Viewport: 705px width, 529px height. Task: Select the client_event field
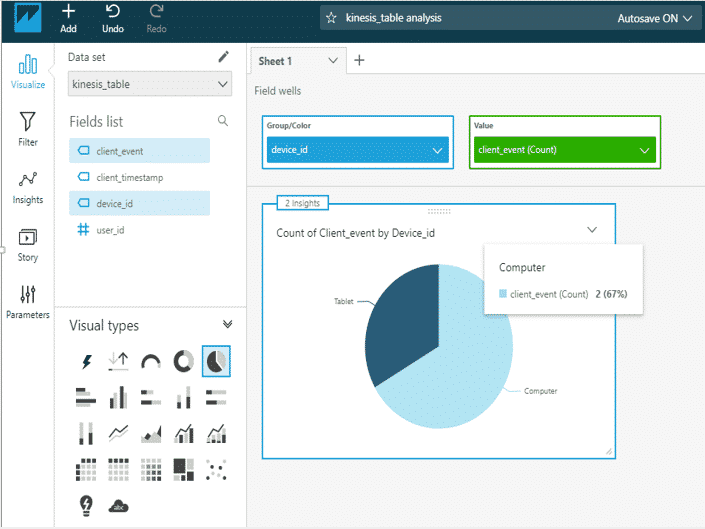tap(139, 151)
